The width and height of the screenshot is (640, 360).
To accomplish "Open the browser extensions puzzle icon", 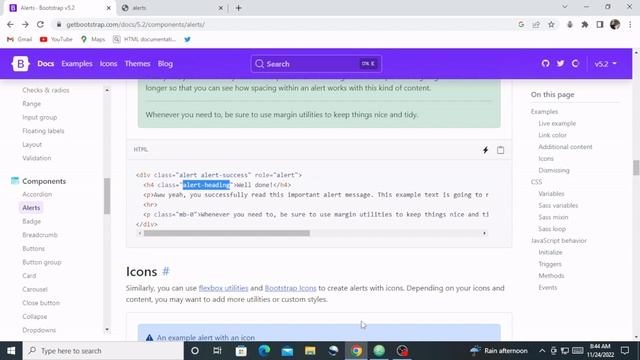I will 584,24.
